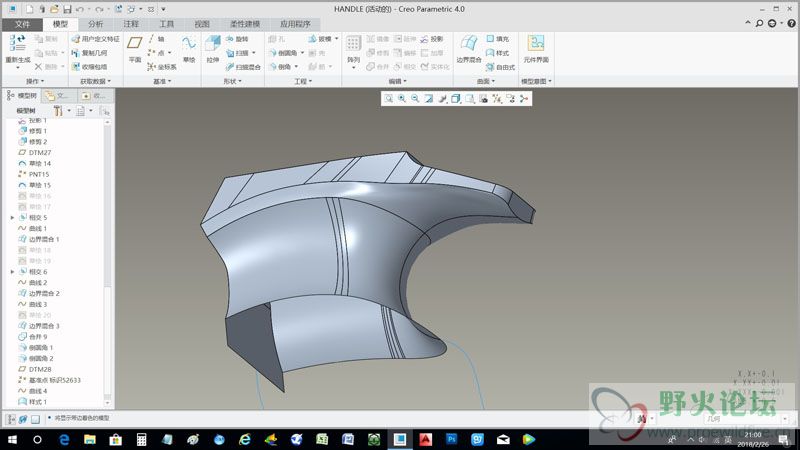This screenshot has height=450, width=800.
Task: Open the 形状 group dropdown
Action: [x=233, y=81]
